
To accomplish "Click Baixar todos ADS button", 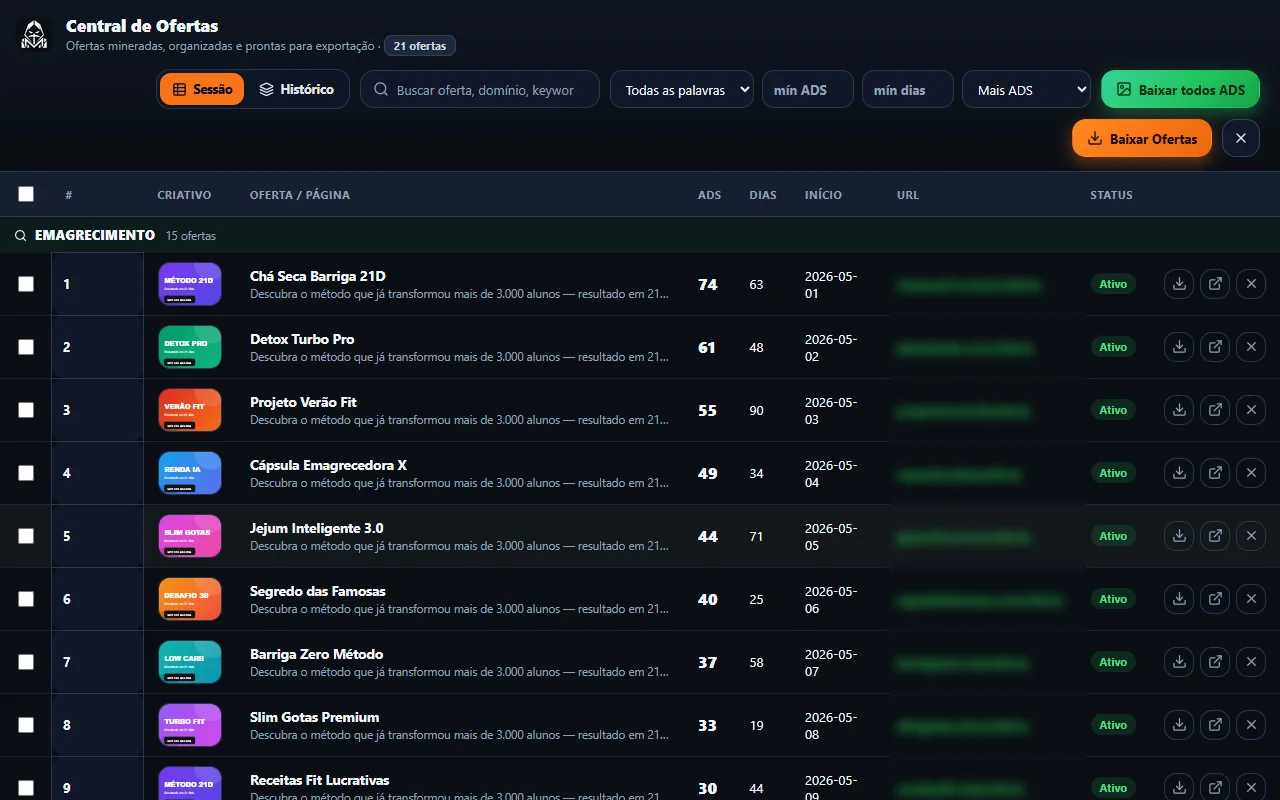I will [x=1180, y=89].
